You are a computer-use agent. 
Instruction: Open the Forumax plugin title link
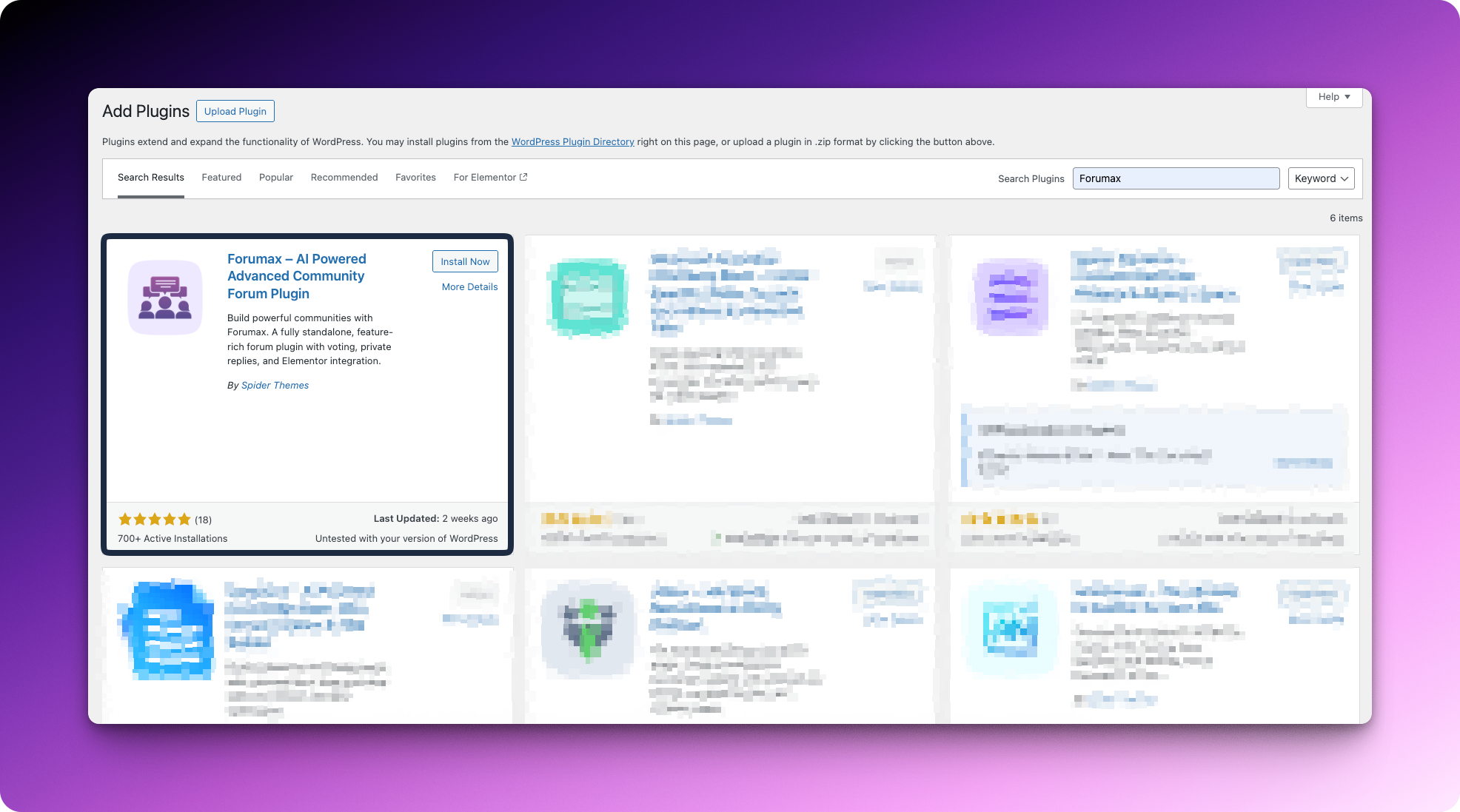click(x=297, y=276)
